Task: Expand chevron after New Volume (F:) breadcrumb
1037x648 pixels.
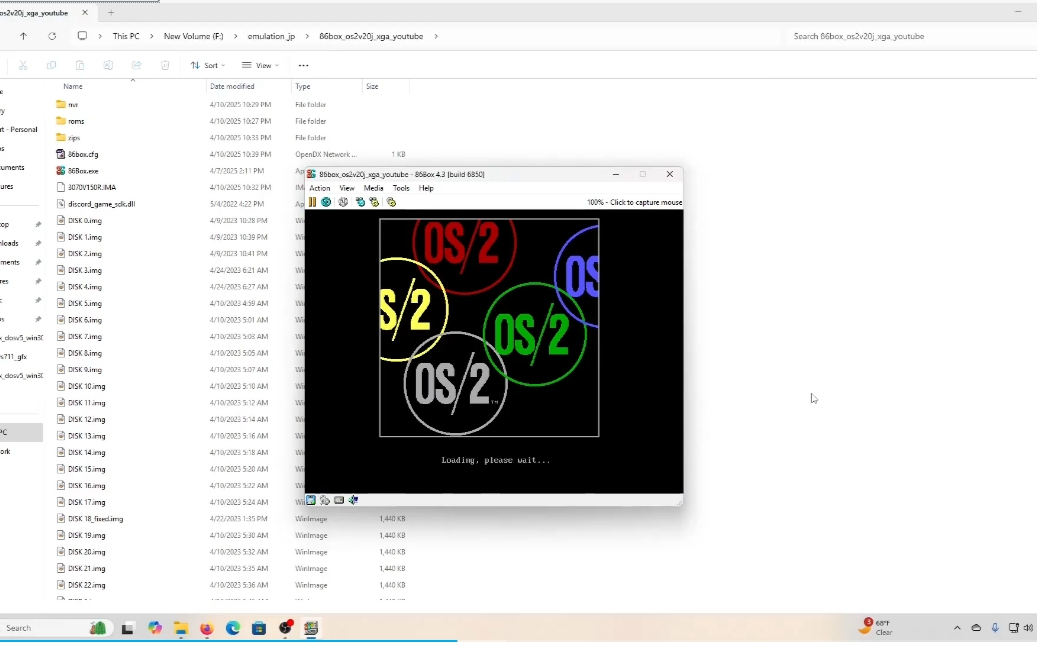Action: coord(235,36)
